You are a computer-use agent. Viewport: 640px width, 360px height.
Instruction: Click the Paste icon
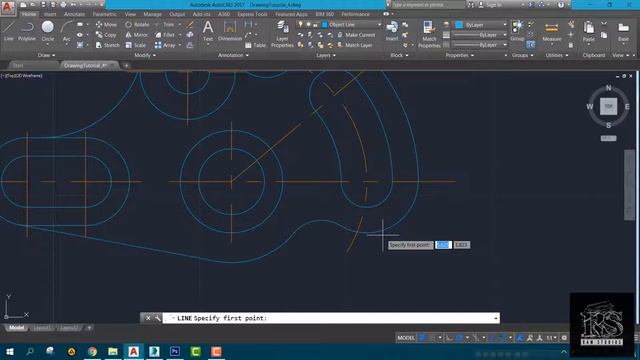[589, 31]
